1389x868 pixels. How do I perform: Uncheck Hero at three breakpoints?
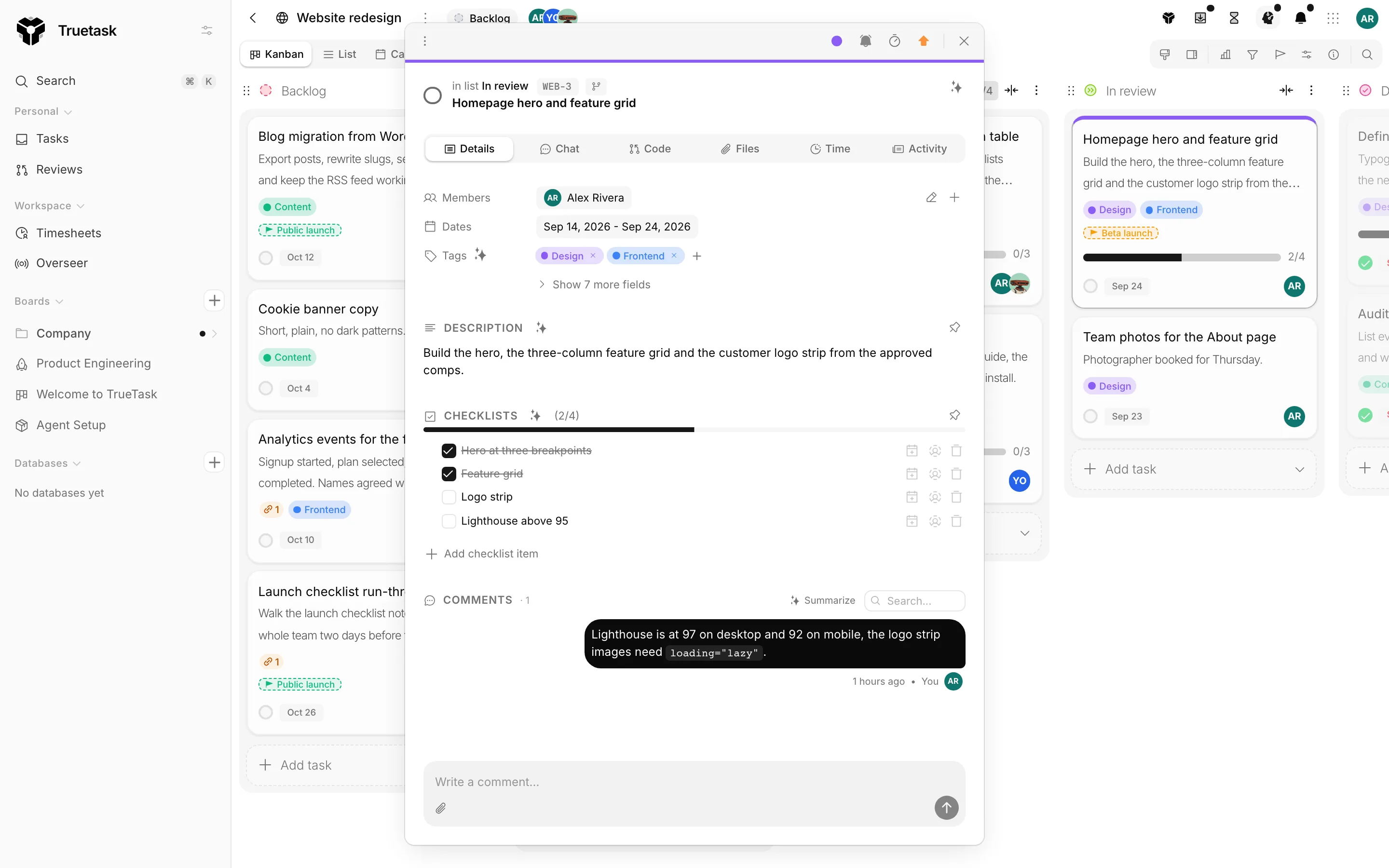pyautogui.click(x=449, y=451)
